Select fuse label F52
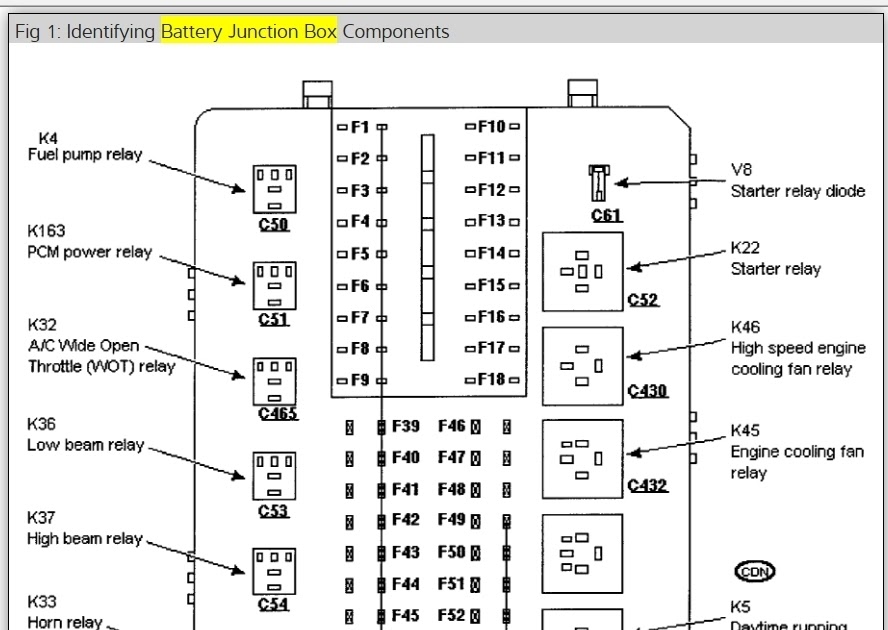Screen dimensions: 888x630 (x=452, y=615)
